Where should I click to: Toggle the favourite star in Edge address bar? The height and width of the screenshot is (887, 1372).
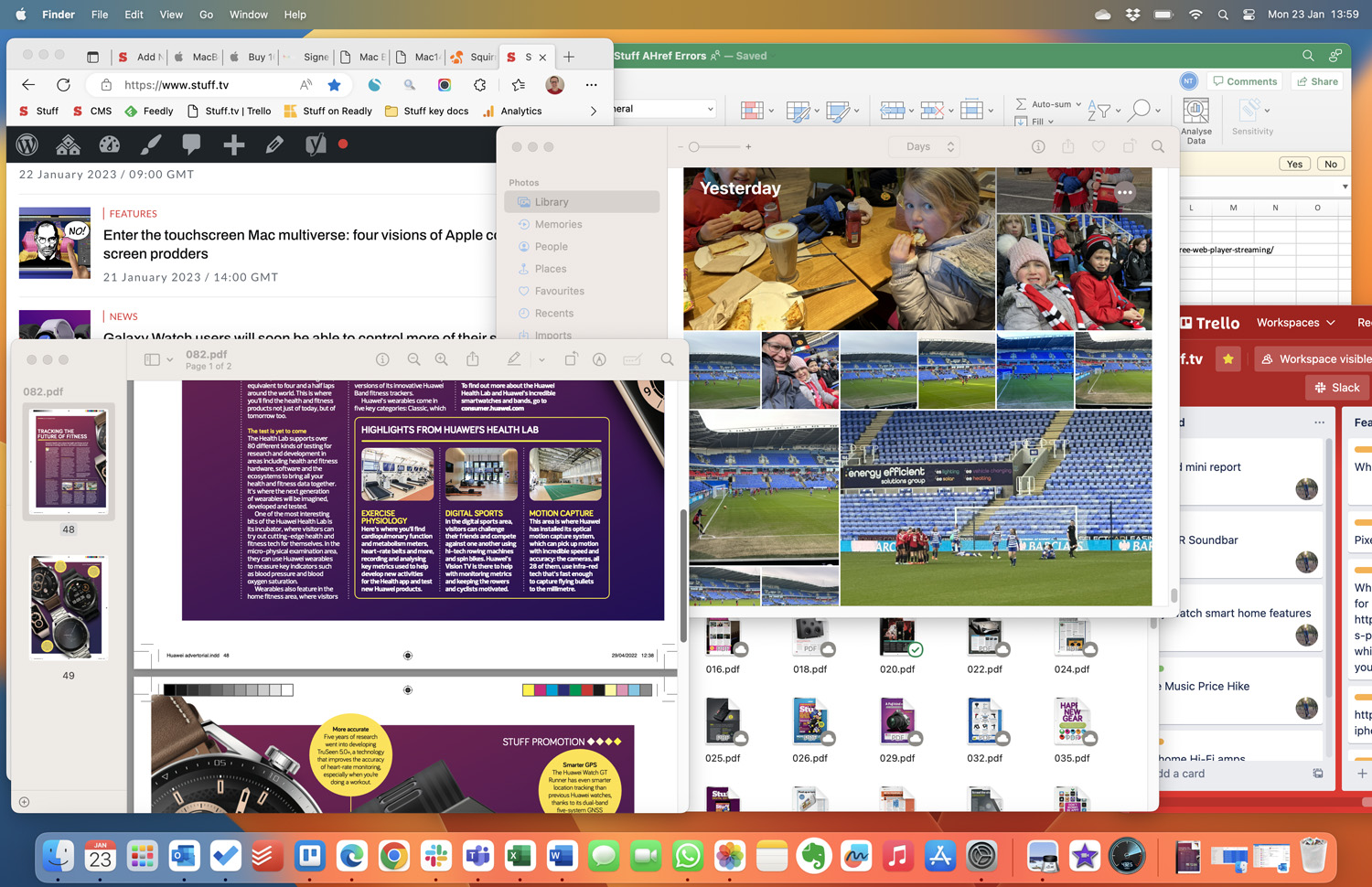335,85
